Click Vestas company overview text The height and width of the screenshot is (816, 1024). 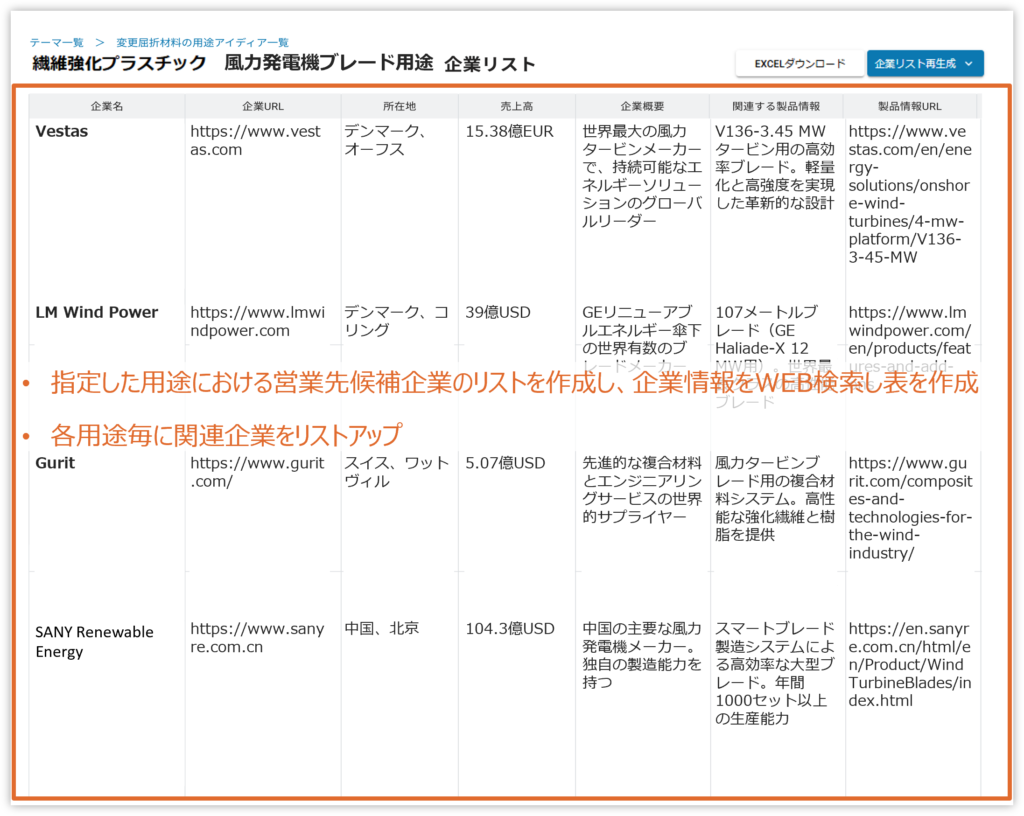click(642, 176)
